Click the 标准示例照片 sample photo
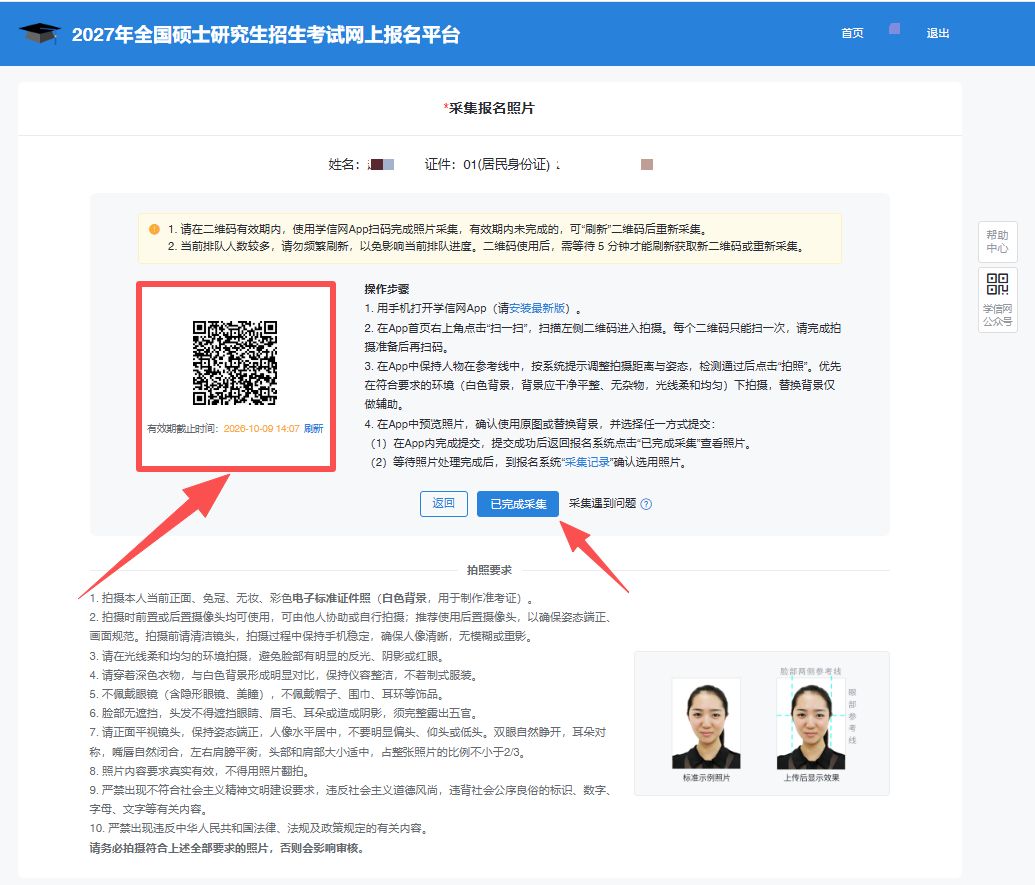This screenshot has height=885, width=1035. tap(706, 723)
